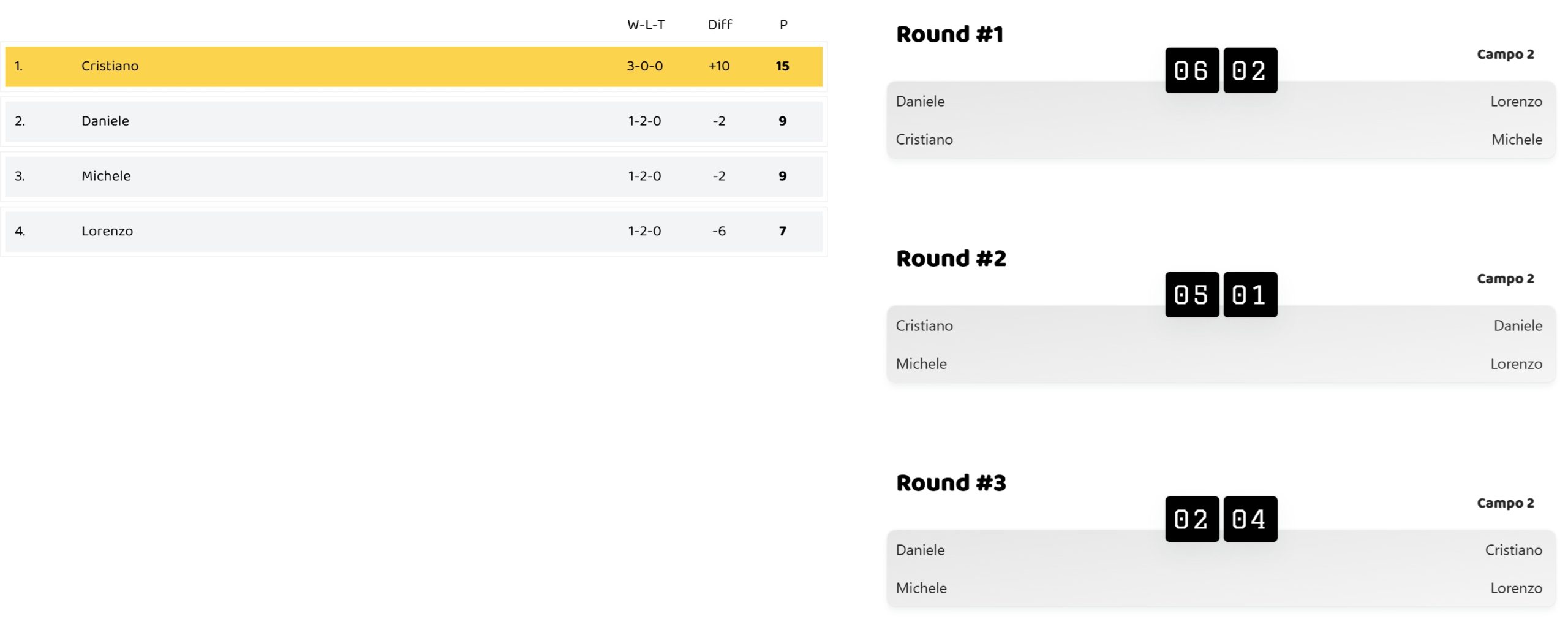Select Daniele's second-place standings row

[413, 121]
